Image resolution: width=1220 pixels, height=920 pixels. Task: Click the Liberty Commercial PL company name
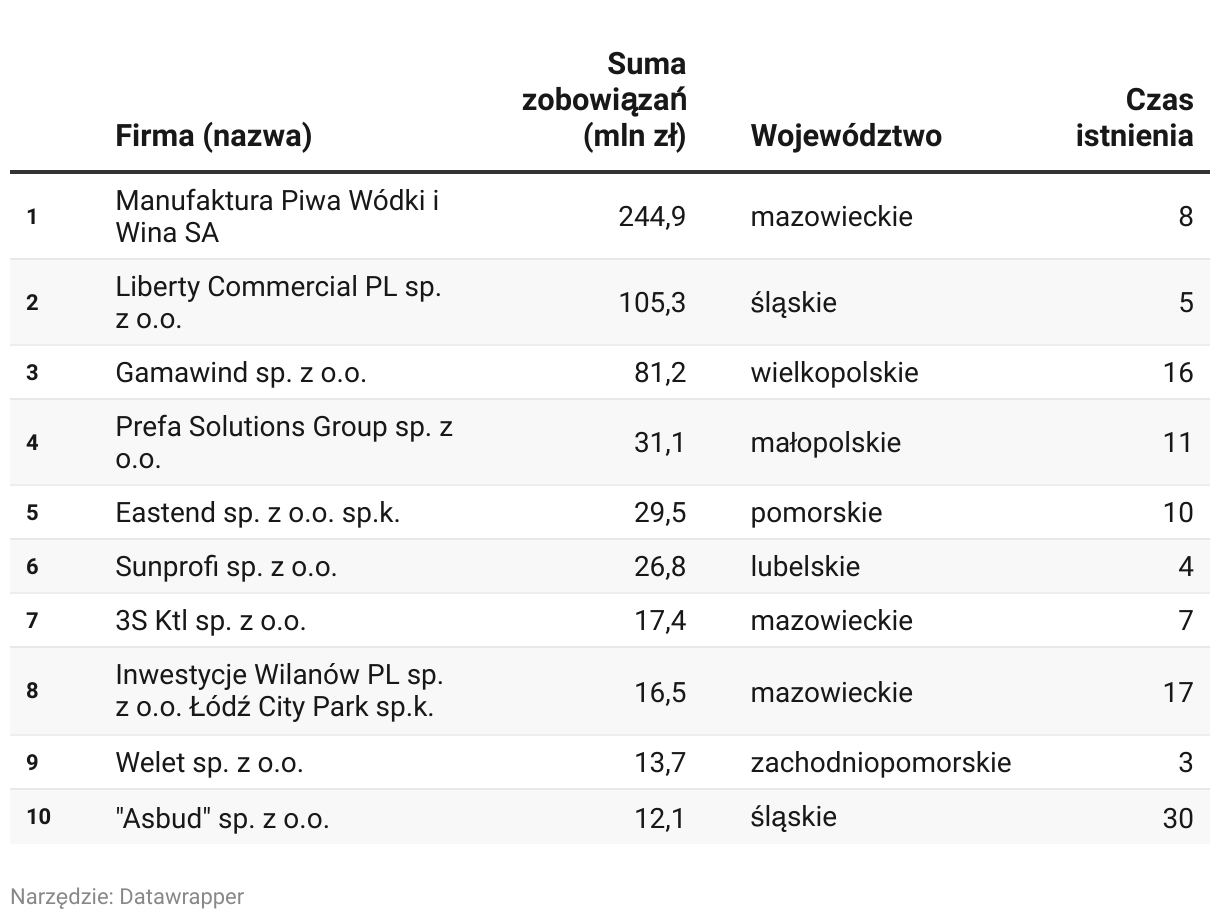279,302
